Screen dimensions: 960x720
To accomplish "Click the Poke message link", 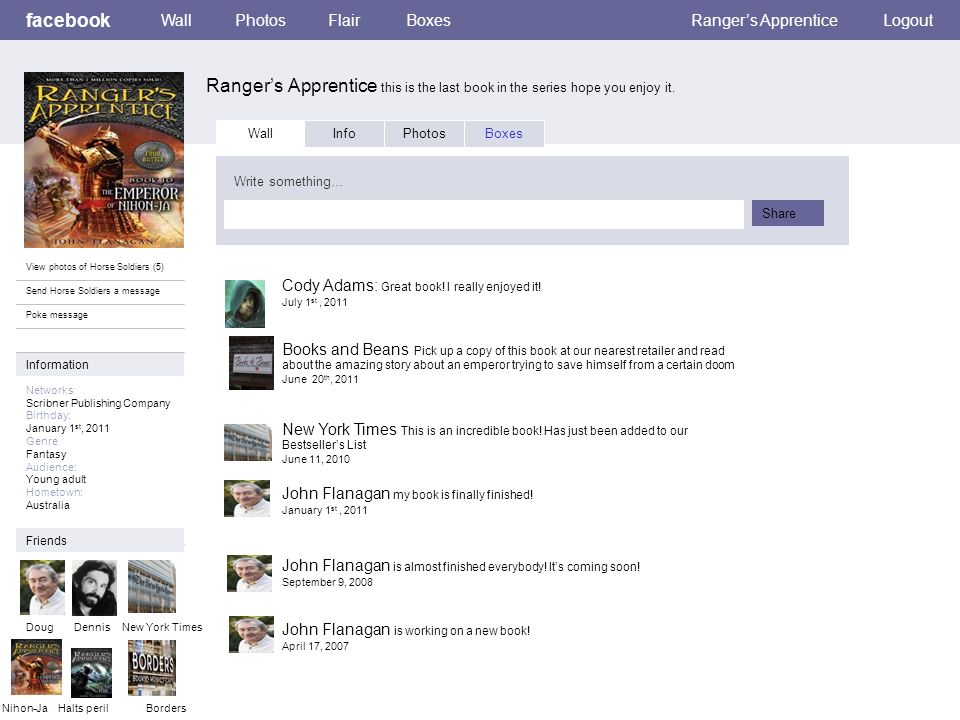I will click(57, 315).
